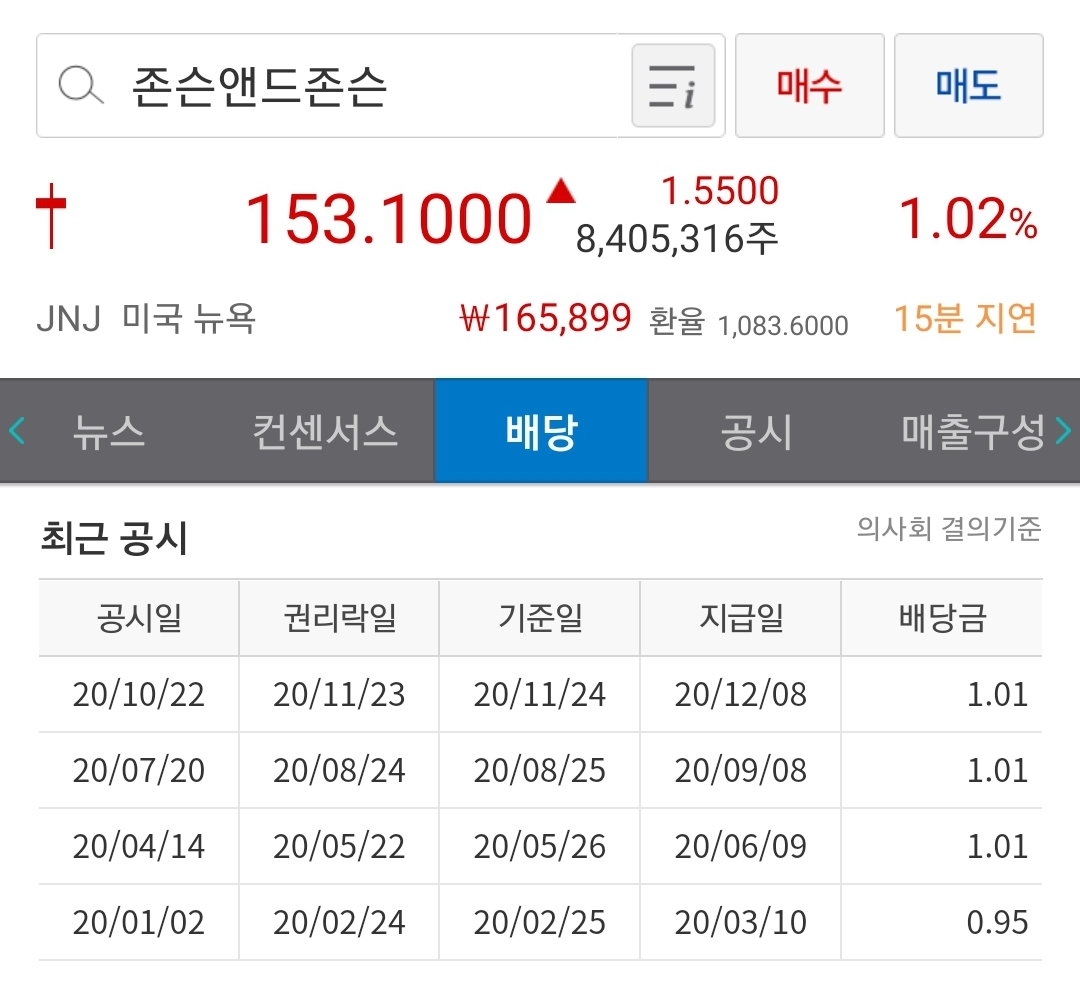Click the magnifier search icon
Screen dimensions: 1080x996
pyautogui.click(x=81, y=85)
